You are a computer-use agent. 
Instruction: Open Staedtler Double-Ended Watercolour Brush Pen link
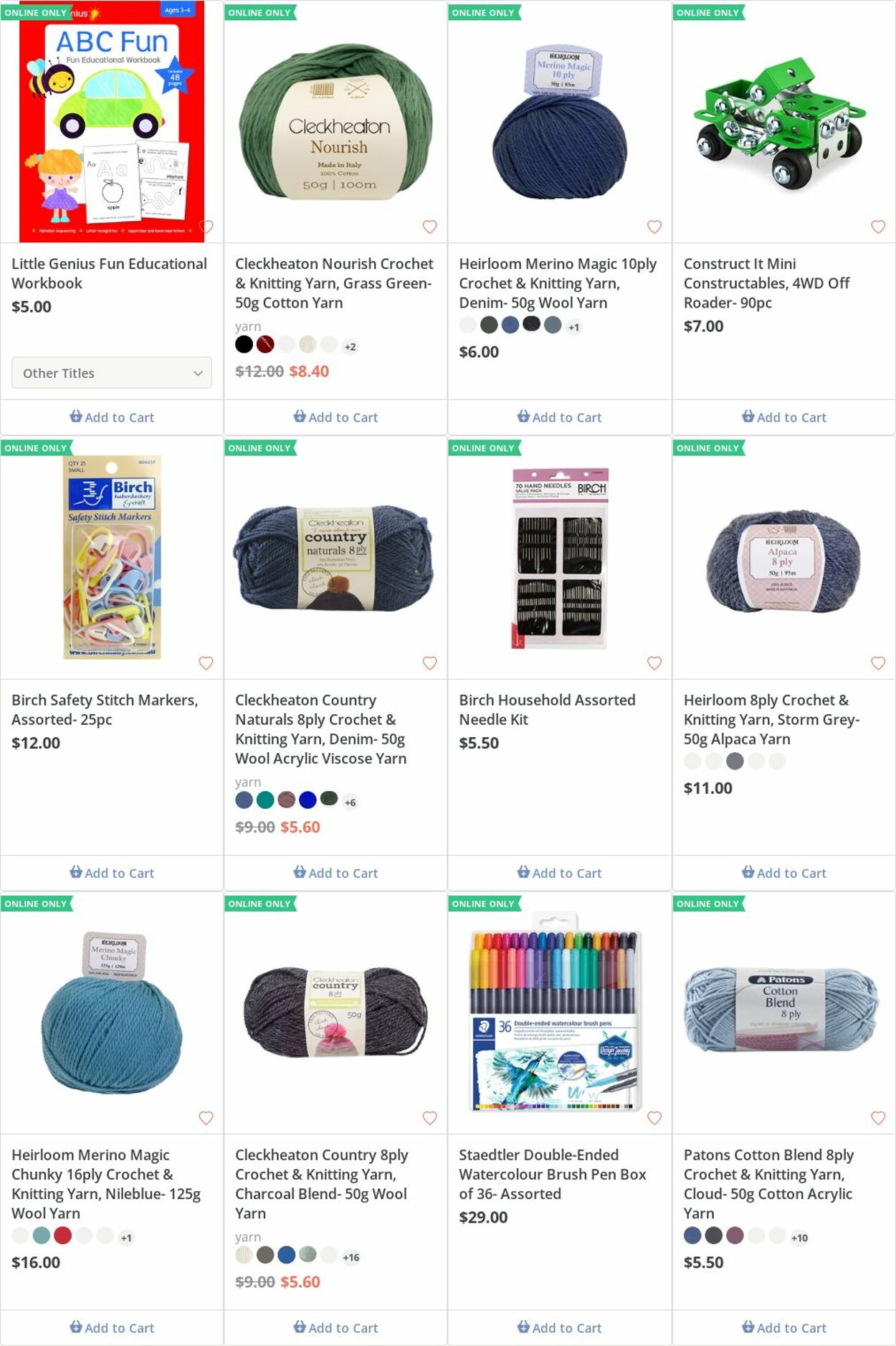[552, 1174]
